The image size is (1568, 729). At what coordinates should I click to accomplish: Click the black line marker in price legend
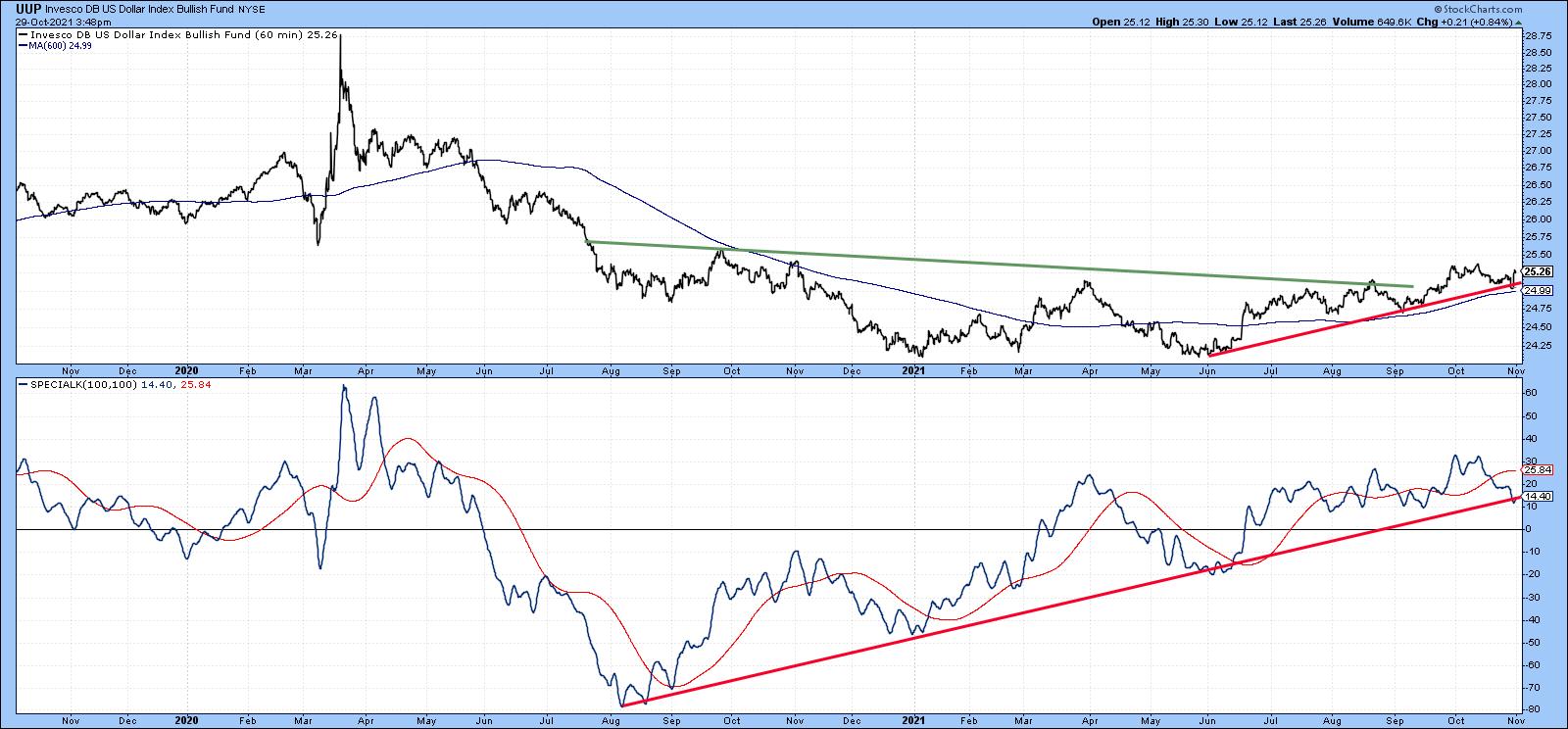coord(24,36)
